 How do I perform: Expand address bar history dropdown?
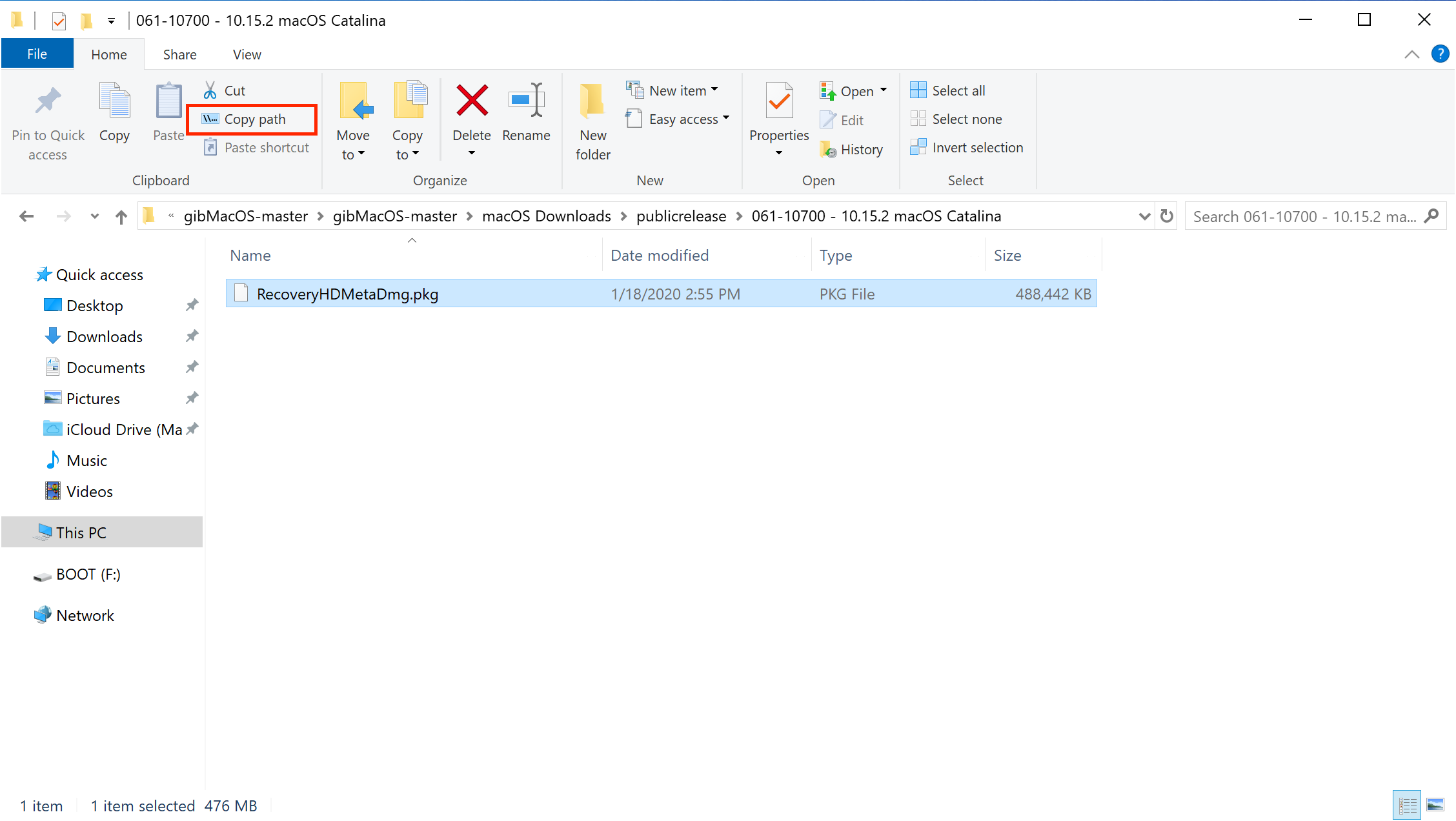click(1144, 216)
